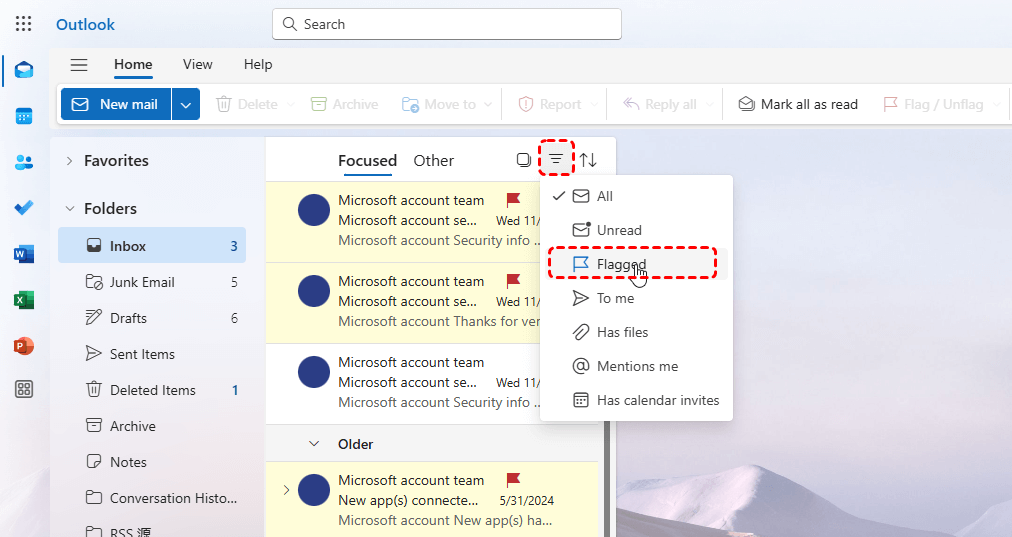Viewport: 1012px width, 537px height.
Task: Click the Move to toolbar button
Action: pyautogui.click(x=439, y=105)
